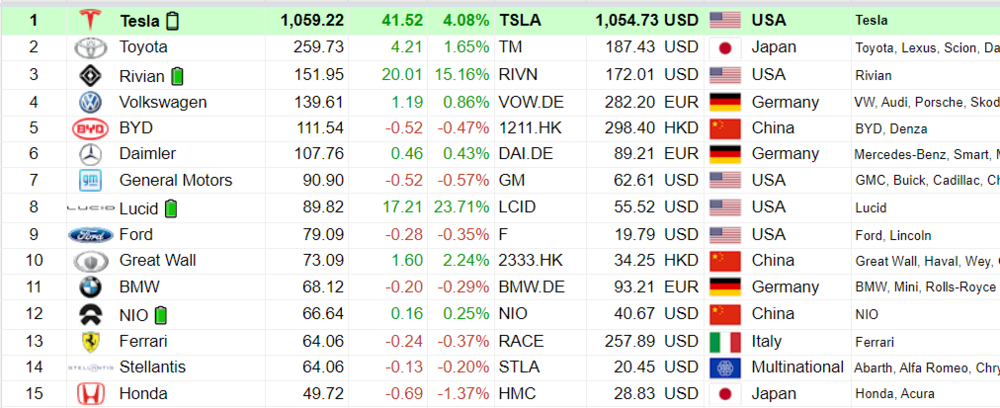Image resolution: width=1000 pixels, height=408 pixels.
Task: Click the green battery icon beside Rivian
Action: pos(178,75)
